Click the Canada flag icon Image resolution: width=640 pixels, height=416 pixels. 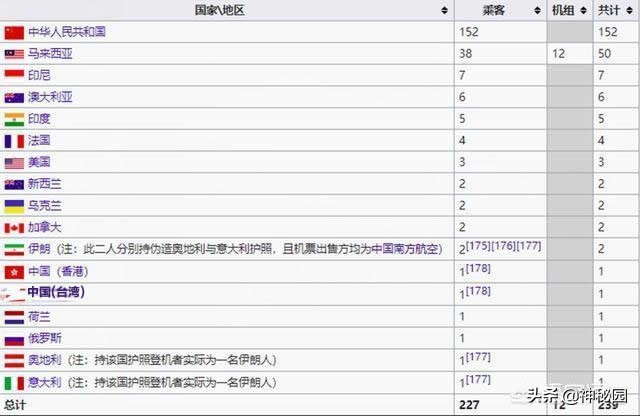[14, 228]
